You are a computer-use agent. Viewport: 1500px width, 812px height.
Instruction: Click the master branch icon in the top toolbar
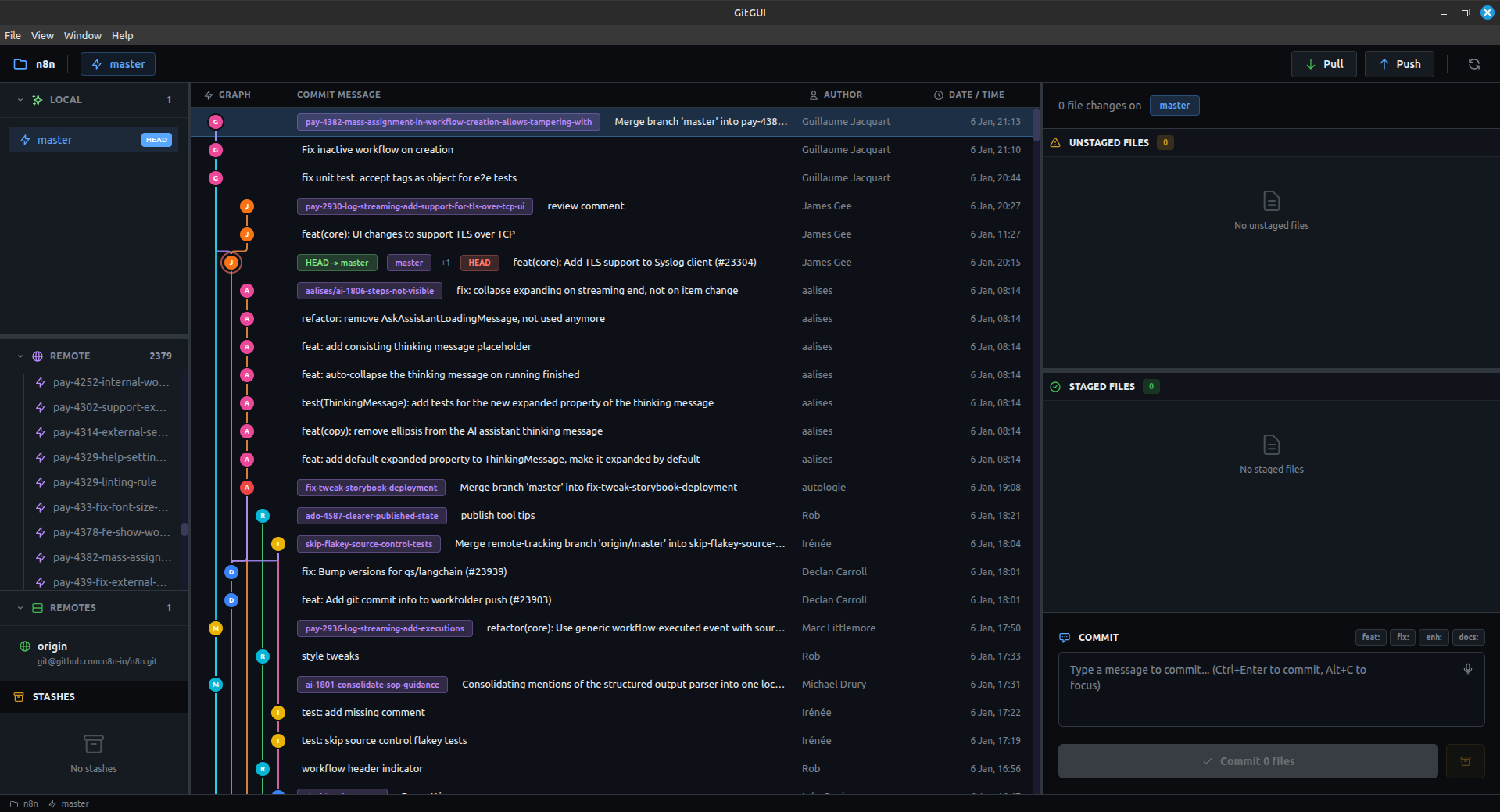coord(97,63)
